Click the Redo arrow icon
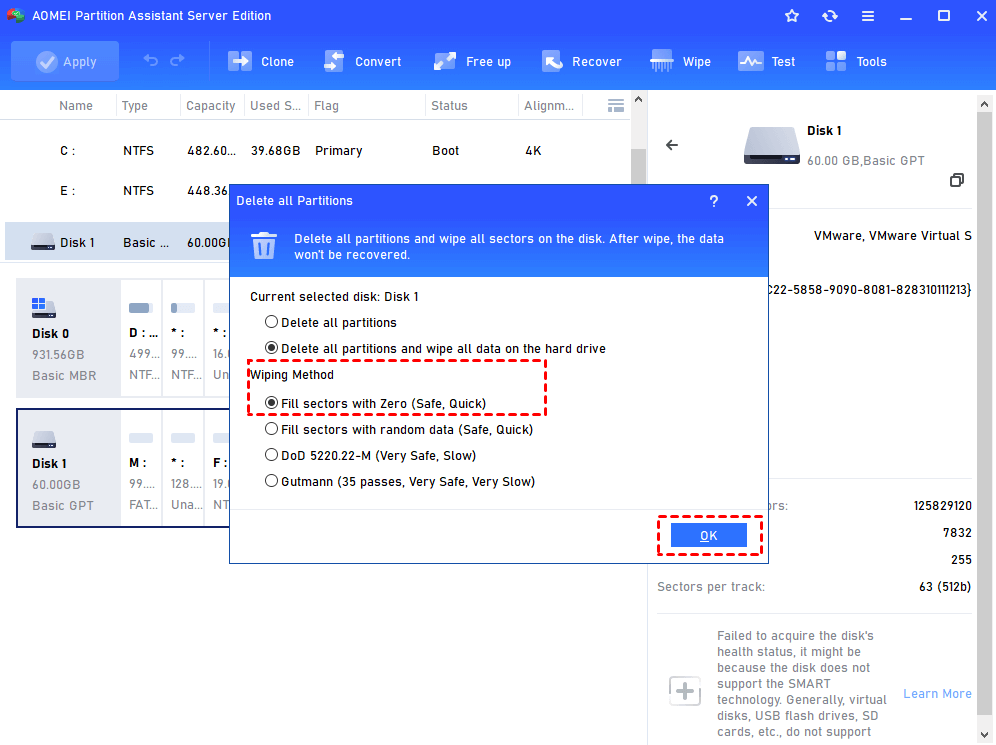Screen dimensions: 996x745 point(177,60)
